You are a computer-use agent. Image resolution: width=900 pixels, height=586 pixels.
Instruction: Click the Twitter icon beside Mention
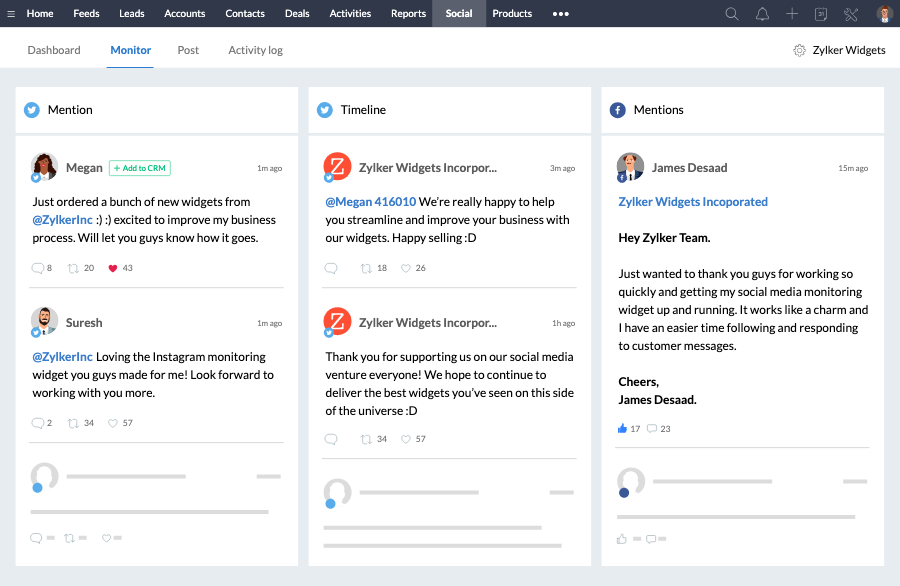32,110
